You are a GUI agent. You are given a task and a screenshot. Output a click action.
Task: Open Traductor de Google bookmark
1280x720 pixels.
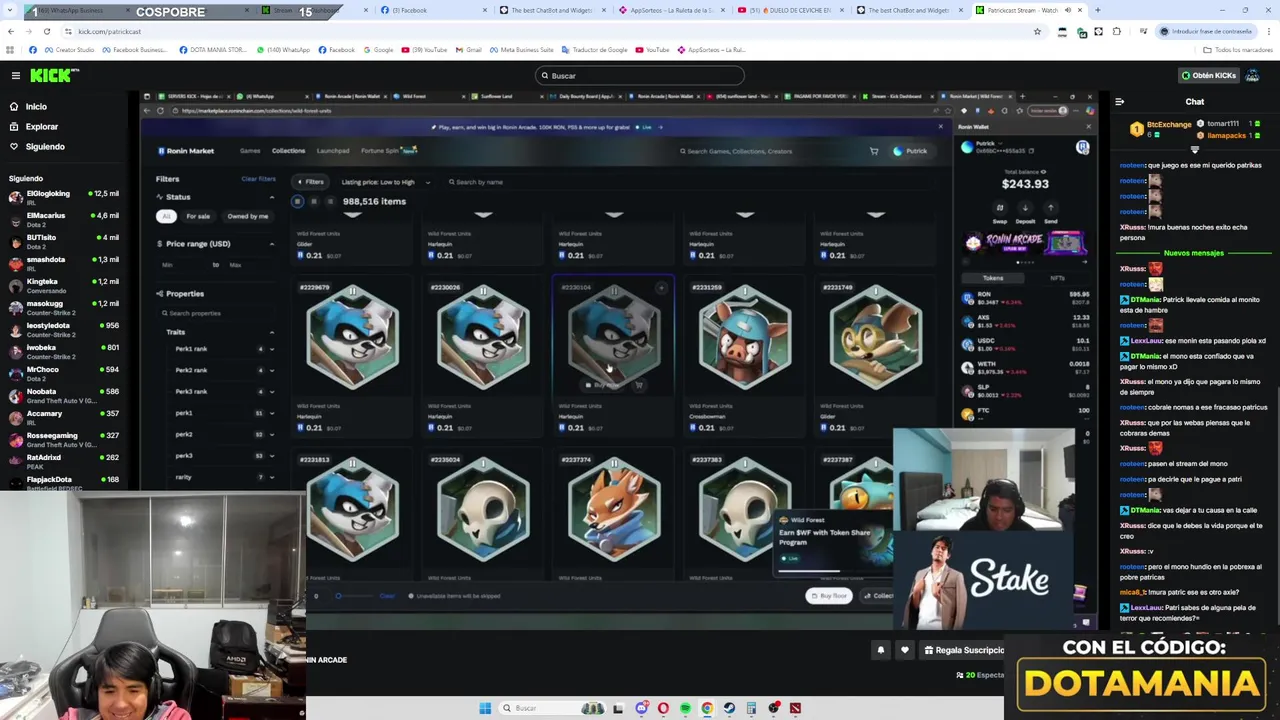(595, 49)
